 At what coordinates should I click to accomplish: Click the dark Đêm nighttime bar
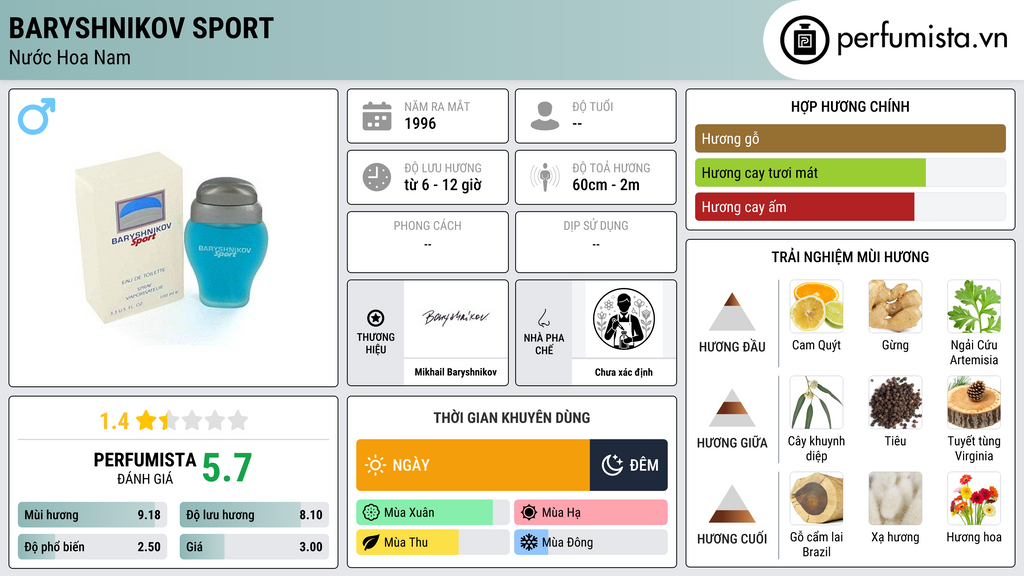pos(629,465)
